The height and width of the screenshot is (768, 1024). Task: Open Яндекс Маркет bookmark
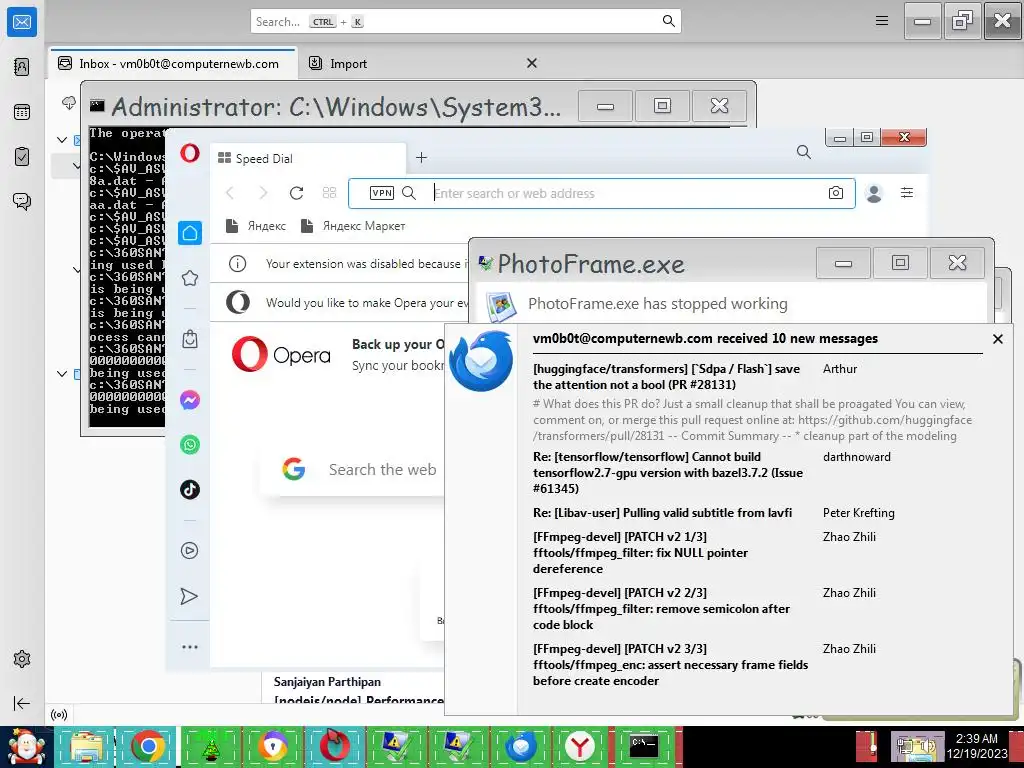(x=353, y=226)
